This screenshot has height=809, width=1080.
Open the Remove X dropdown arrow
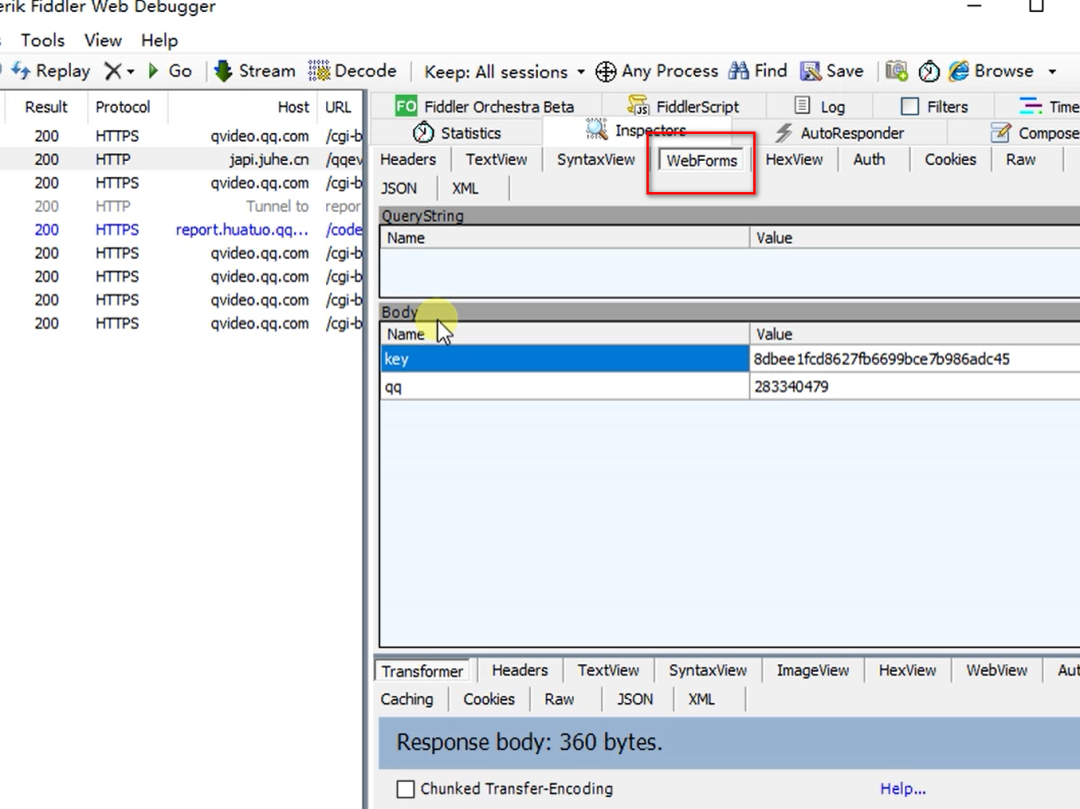pos(131,72)
